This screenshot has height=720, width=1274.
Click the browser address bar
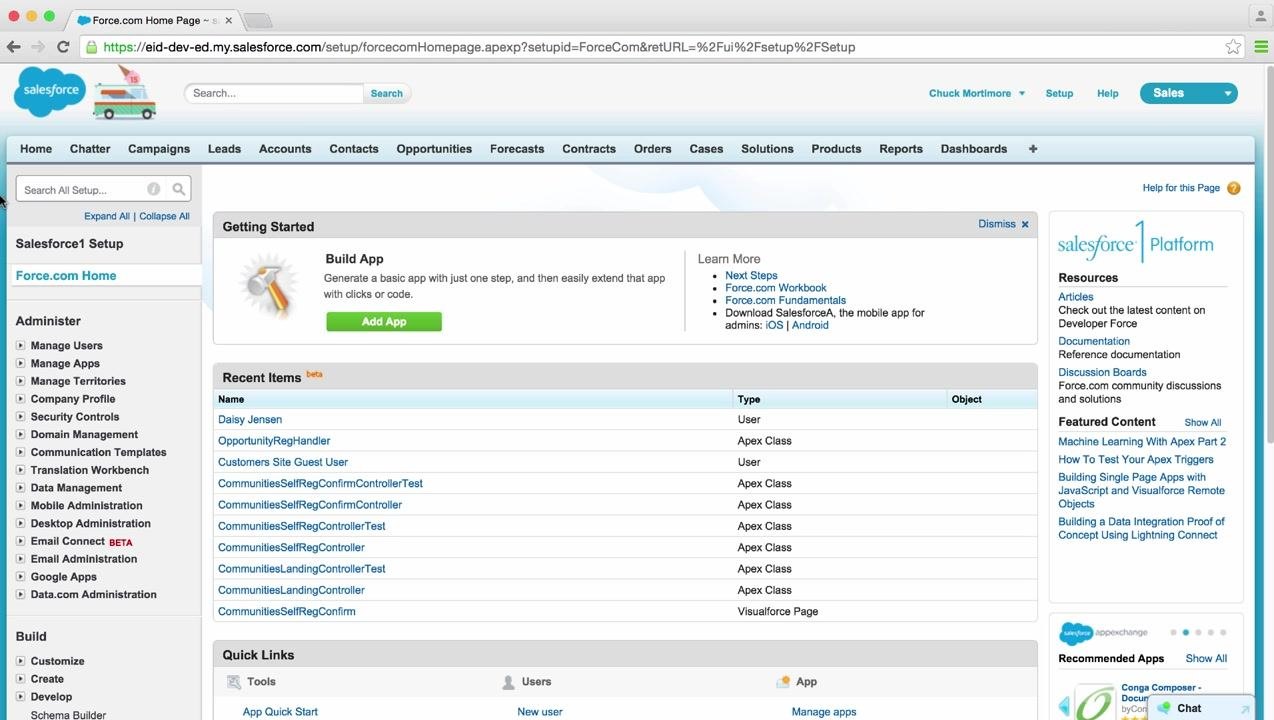660,47
